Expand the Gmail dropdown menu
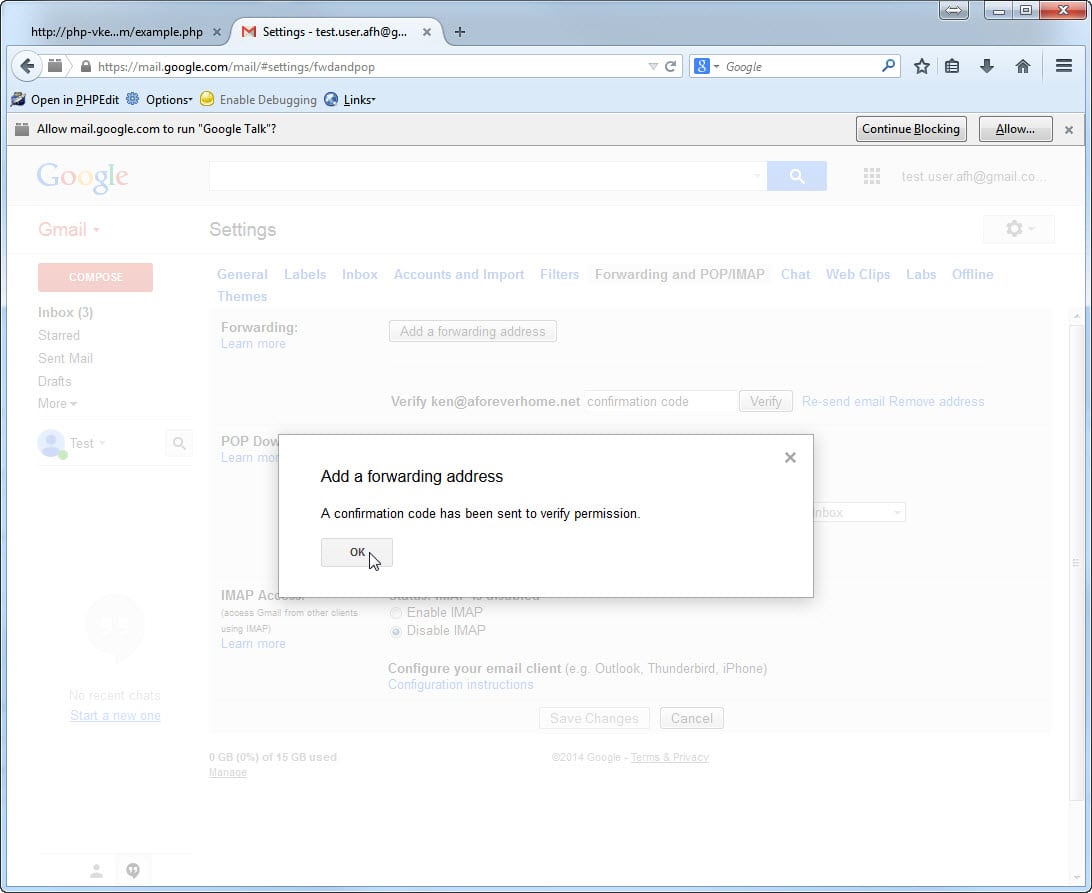The width and height of the screenshot is (1092, 893). click(x=69, y=229)
